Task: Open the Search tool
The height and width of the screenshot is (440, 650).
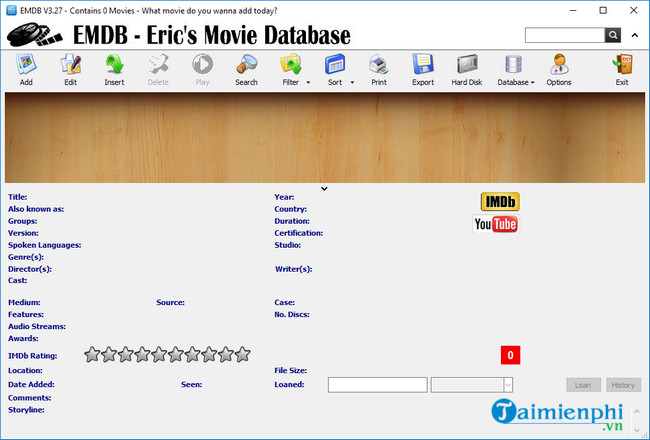Action: pyautogui.click(x=246, y=69)
